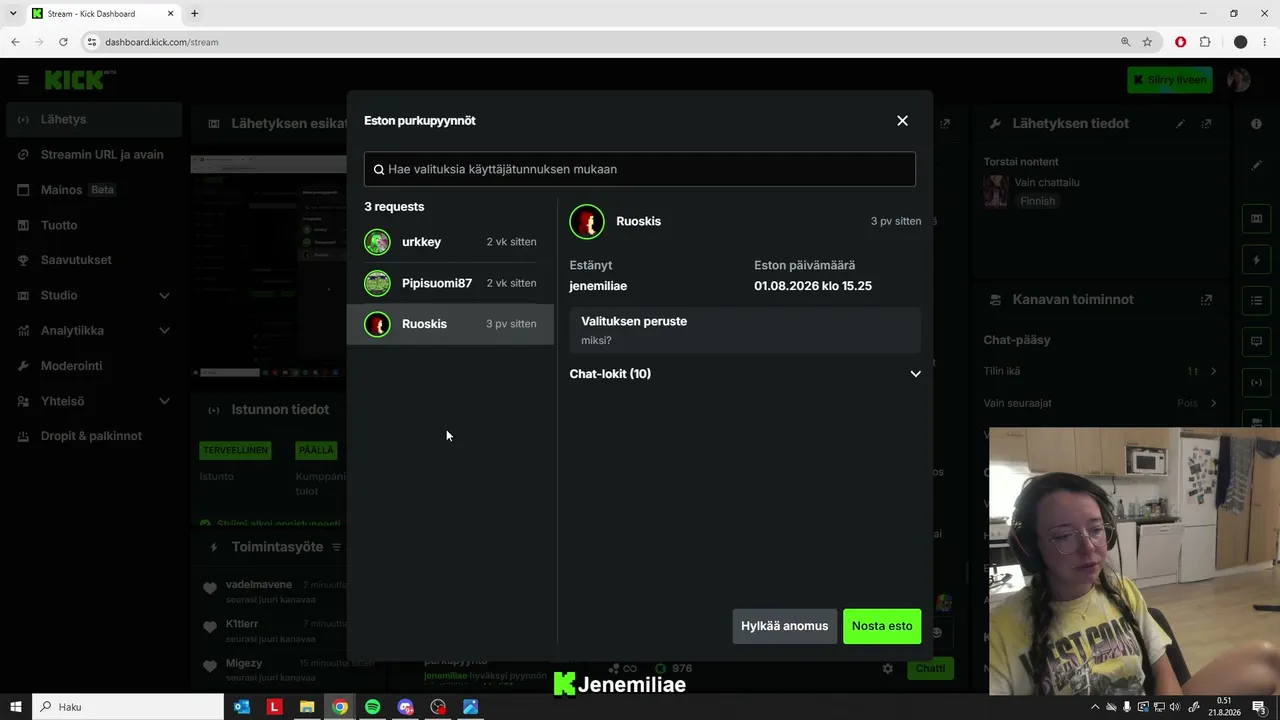Click the Vain chattailu category thumbnail

pos(995,191)
